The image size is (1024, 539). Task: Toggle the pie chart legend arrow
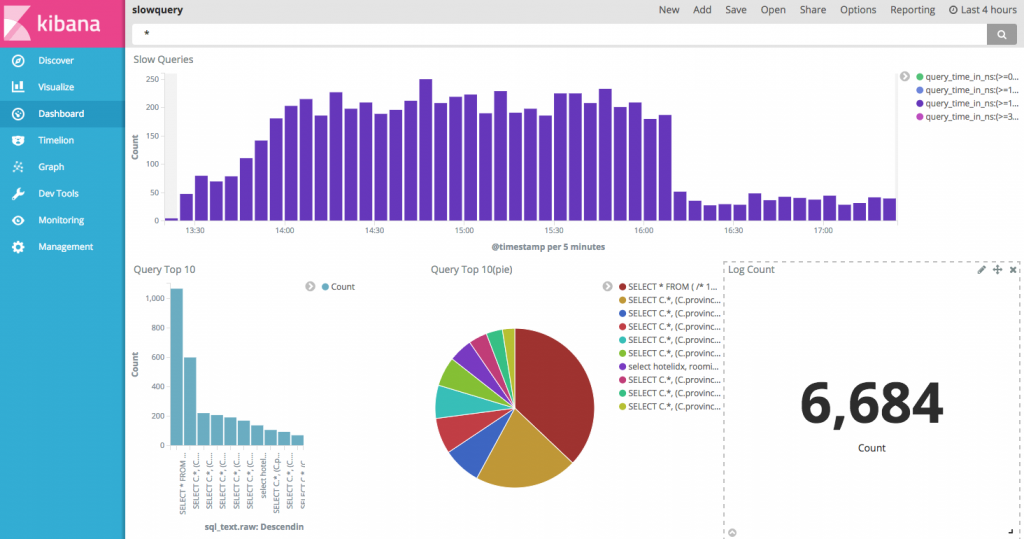pos(607,287)
